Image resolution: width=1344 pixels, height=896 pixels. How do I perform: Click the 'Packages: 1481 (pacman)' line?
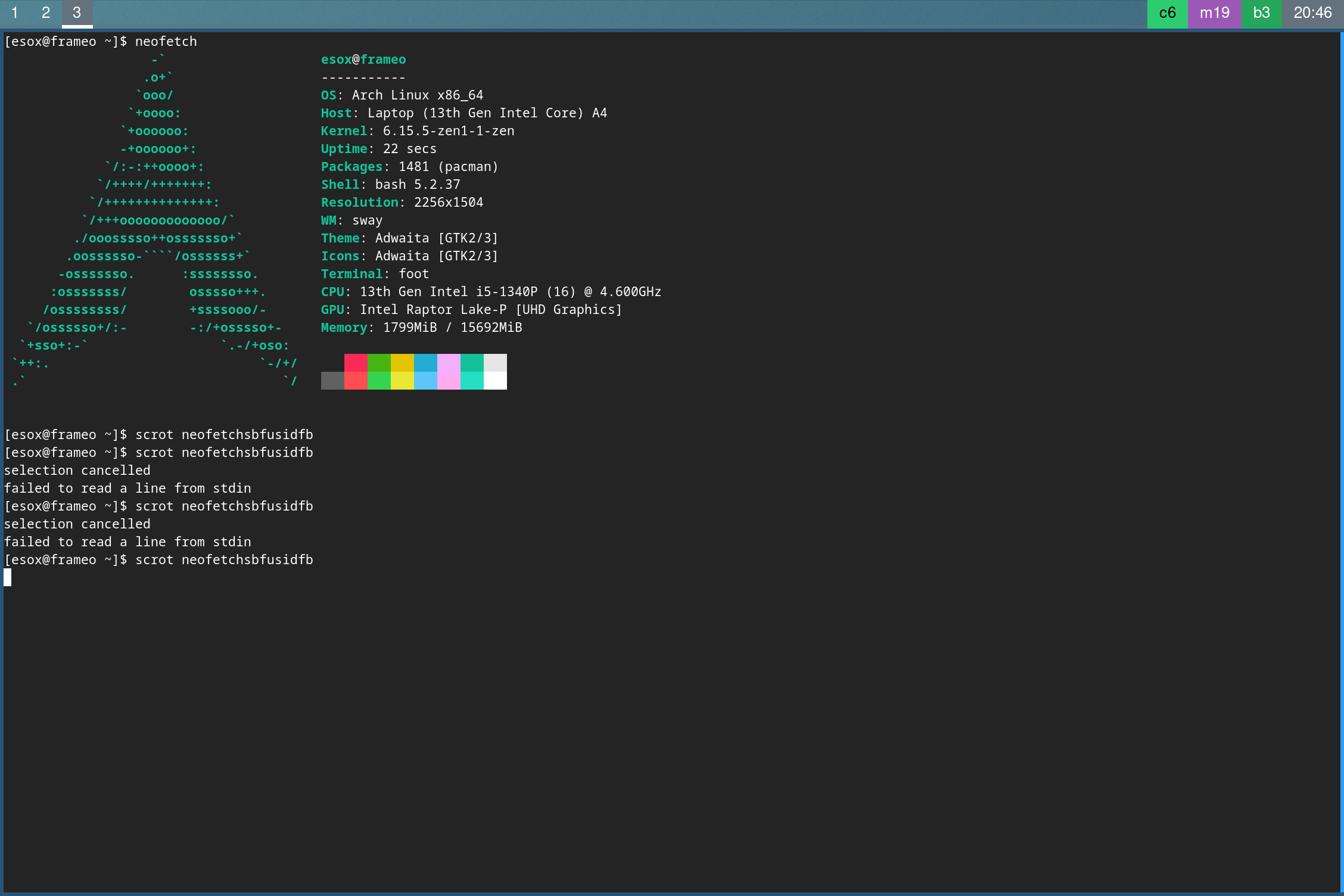point(410,167)
